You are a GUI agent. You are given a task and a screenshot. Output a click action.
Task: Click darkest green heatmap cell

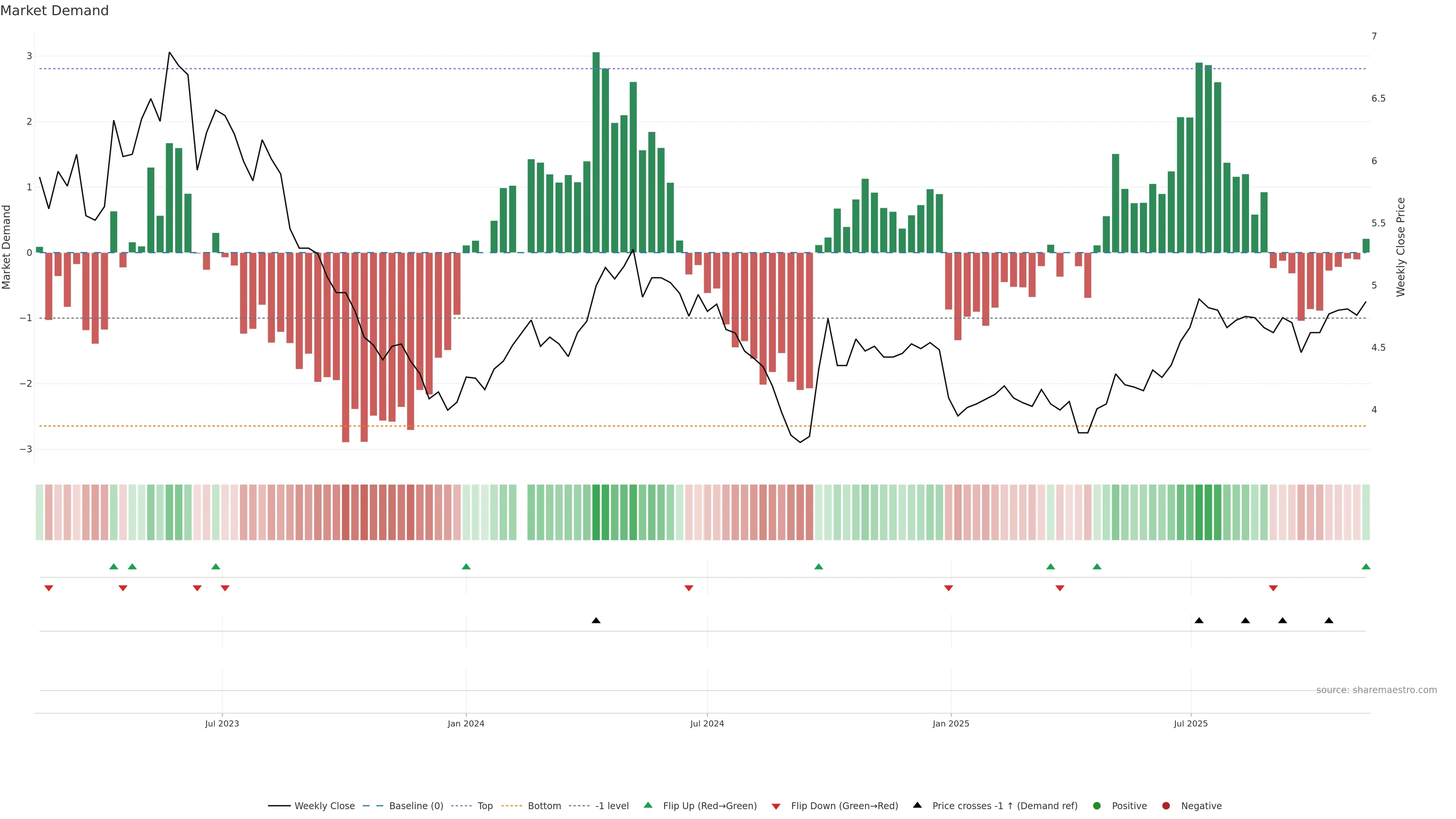(x=596, y=512)
